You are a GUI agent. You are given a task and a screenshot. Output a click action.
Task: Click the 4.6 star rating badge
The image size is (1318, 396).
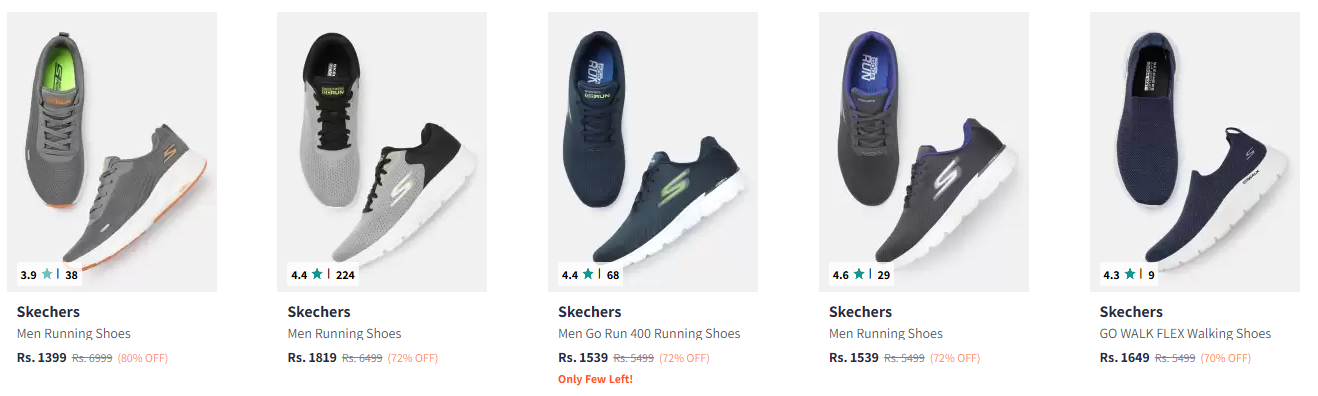[862, 274]
